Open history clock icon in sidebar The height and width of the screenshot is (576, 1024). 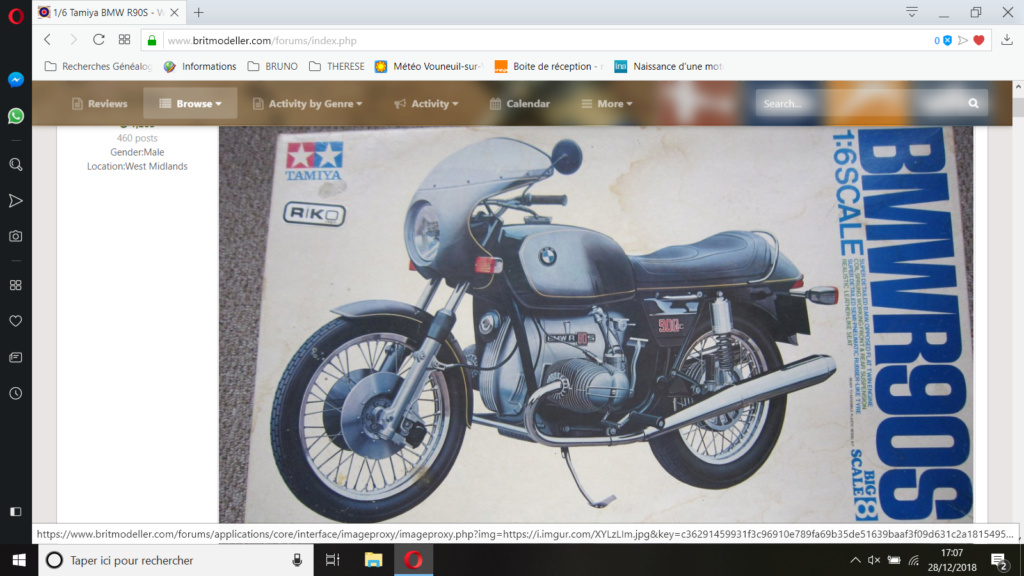pos(16,393)
